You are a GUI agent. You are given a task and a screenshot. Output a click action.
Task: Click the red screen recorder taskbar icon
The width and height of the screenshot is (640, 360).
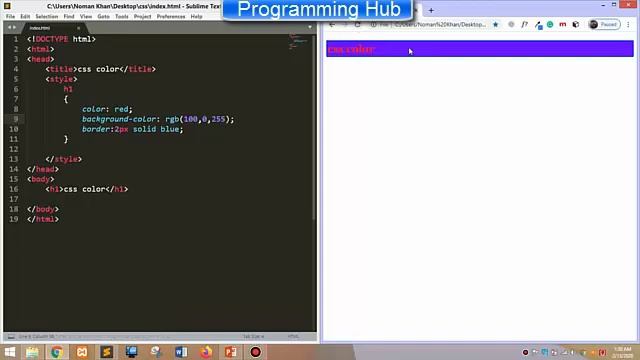point(256,352)
